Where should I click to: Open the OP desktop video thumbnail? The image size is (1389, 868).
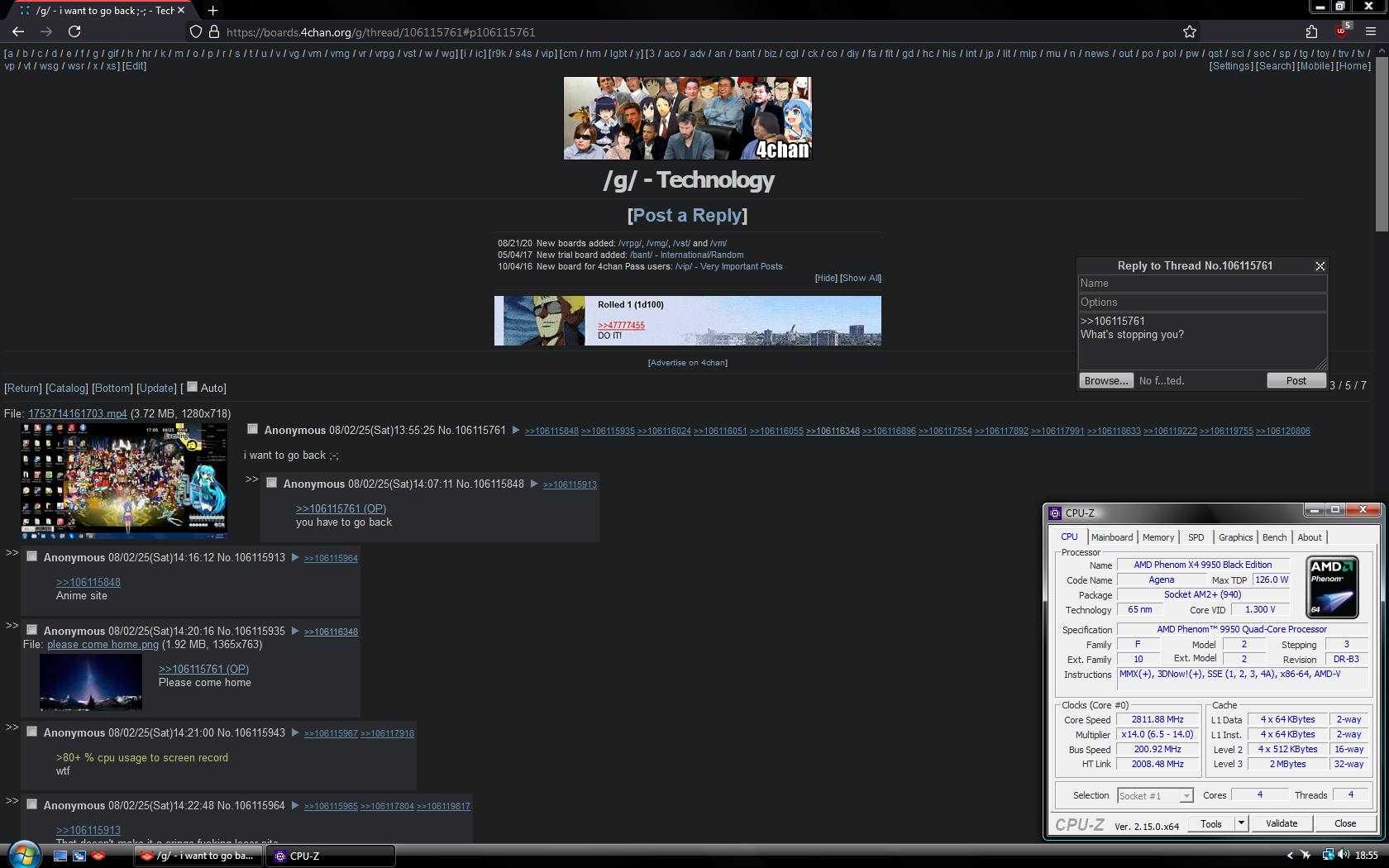point(124,480)
